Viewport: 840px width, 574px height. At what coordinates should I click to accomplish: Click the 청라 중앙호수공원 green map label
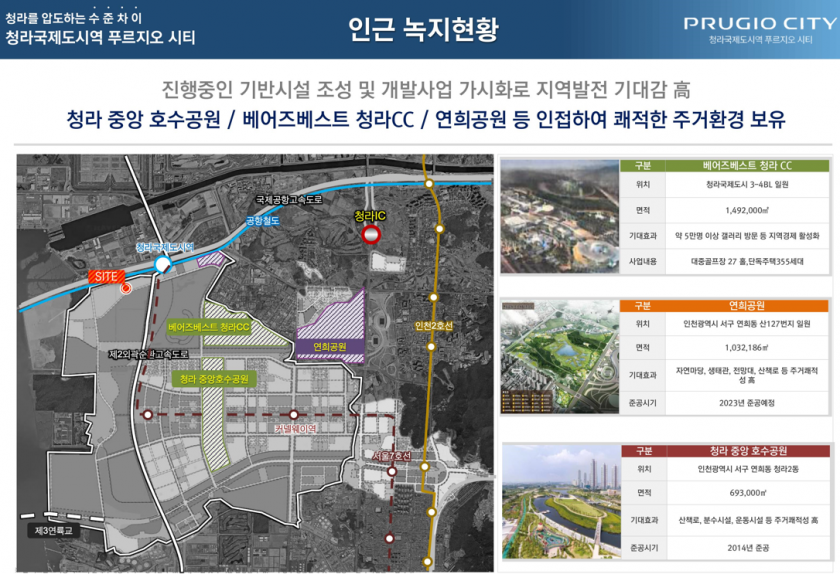tap(214, 379)
